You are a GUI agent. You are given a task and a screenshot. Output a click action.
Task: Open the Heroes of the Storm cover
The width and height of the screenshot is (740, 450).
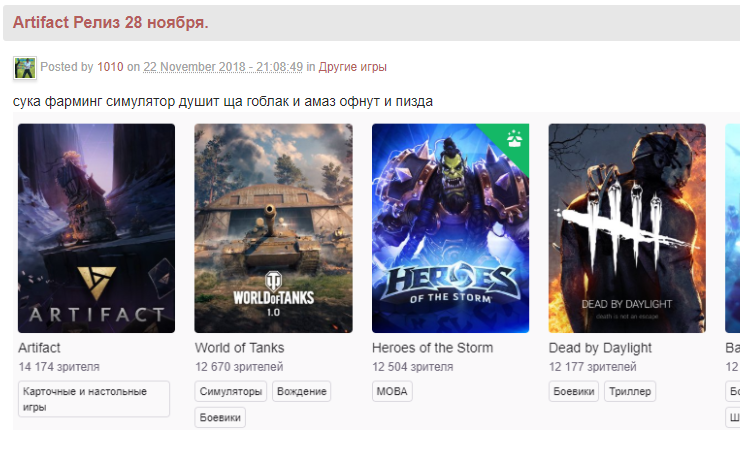[450, 228]
